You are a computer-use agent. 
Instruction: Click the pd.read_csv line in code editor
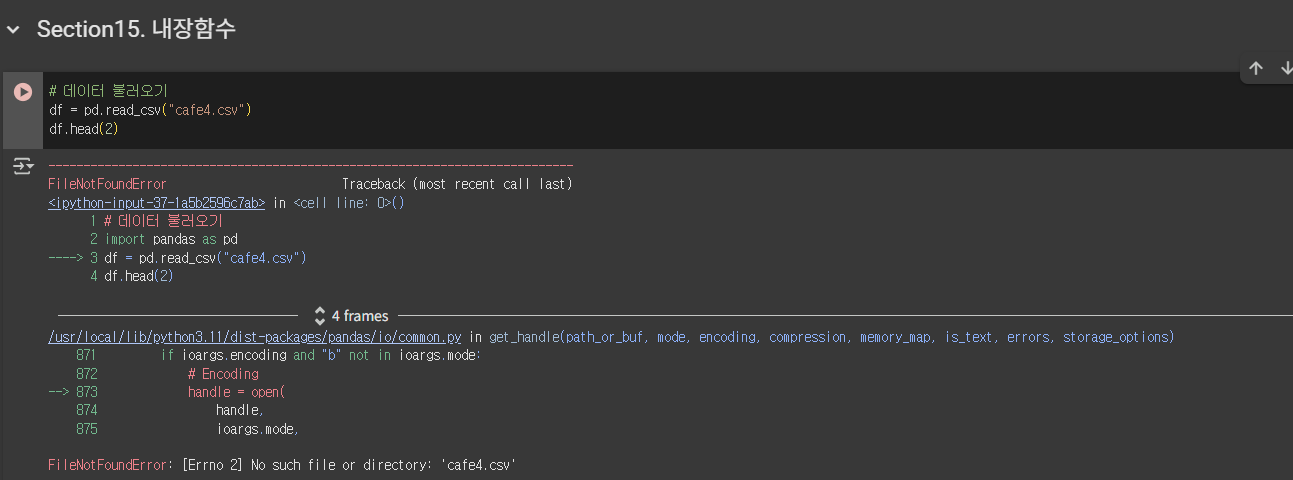150,109
